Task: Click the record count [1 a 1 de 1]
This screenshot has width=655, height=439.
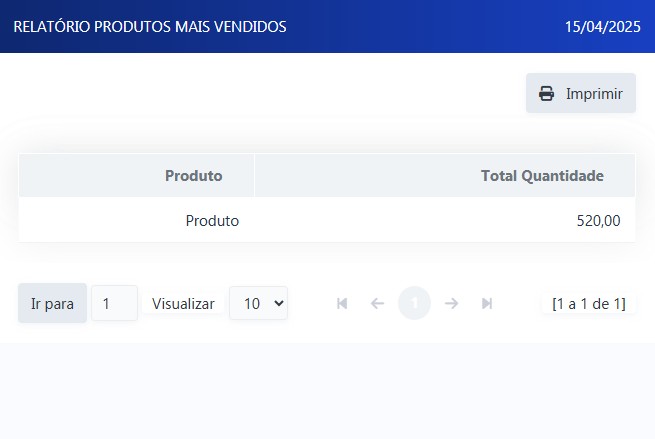Action: [589, 304]
